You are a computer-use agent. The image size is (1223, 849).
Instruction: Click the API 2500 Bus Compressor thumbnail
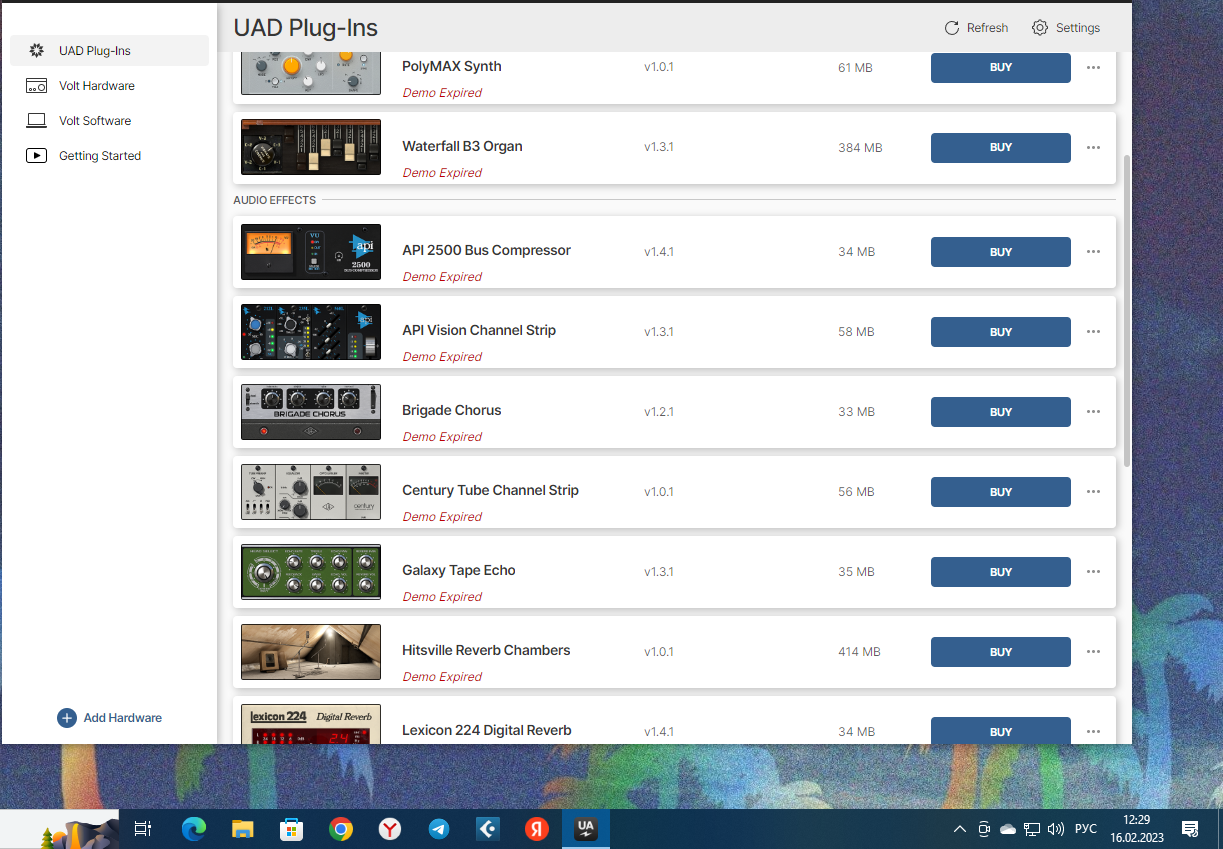(x=311, y=252)
